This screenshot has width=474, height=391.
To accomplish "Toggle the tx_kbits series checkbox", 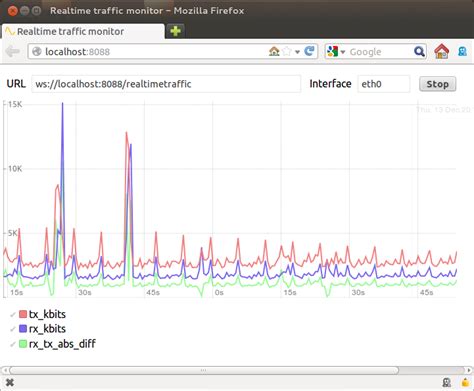I will (x=13, y=314).
